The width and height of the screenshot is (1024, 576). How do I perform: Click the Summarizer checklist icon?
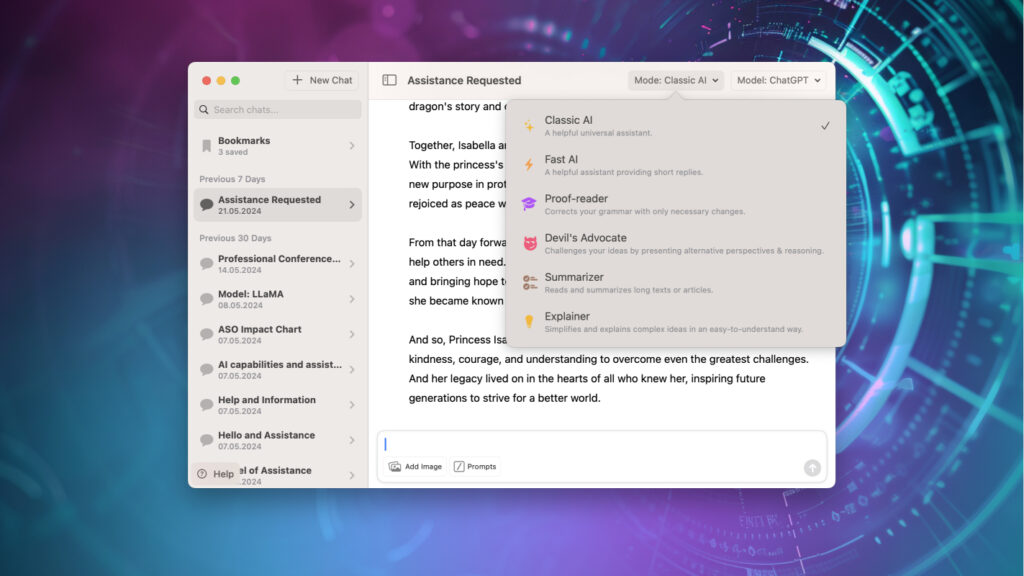click(530, 283)
